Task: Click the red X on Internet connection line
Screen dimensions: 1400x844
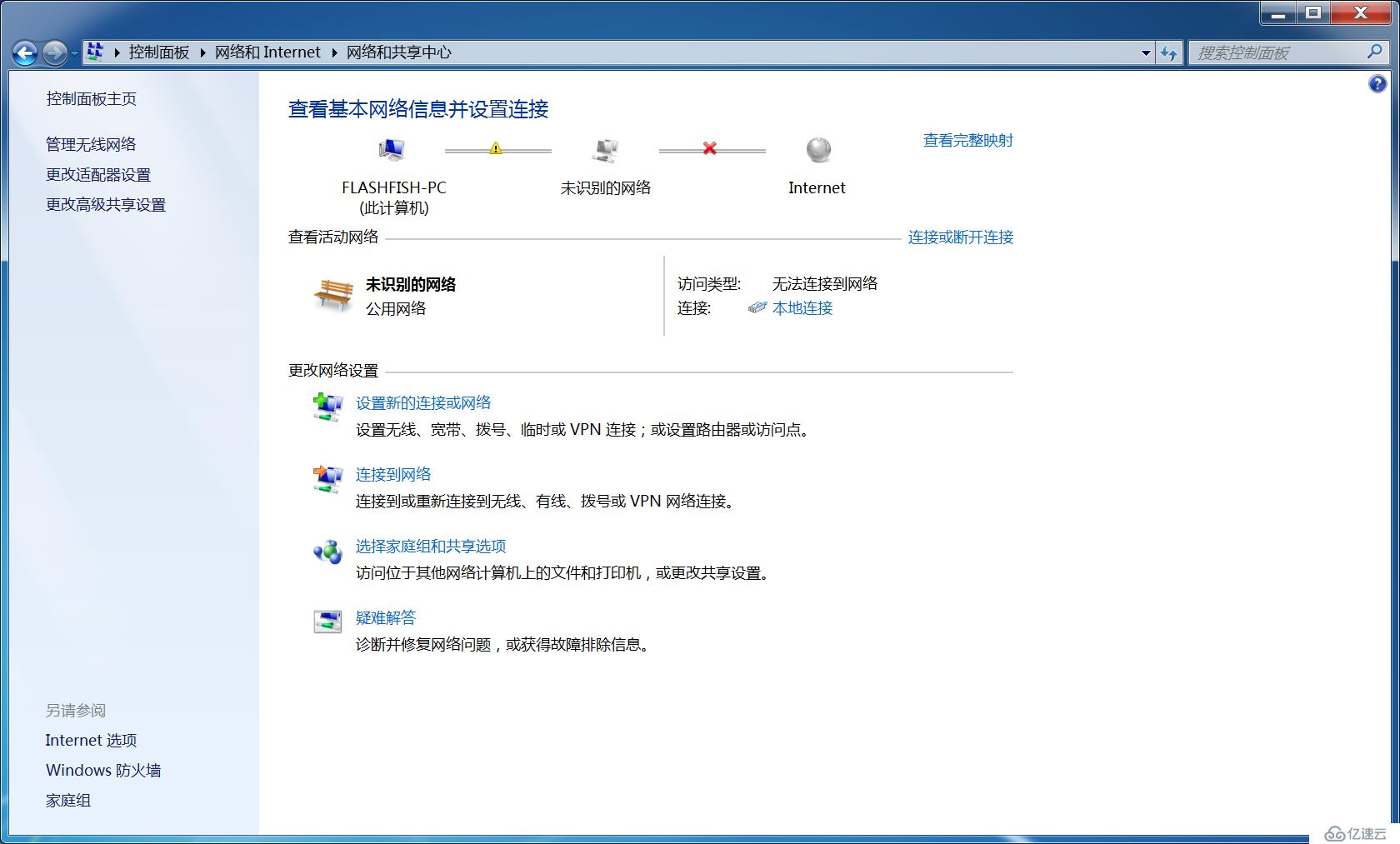Action: click(709, 148)
